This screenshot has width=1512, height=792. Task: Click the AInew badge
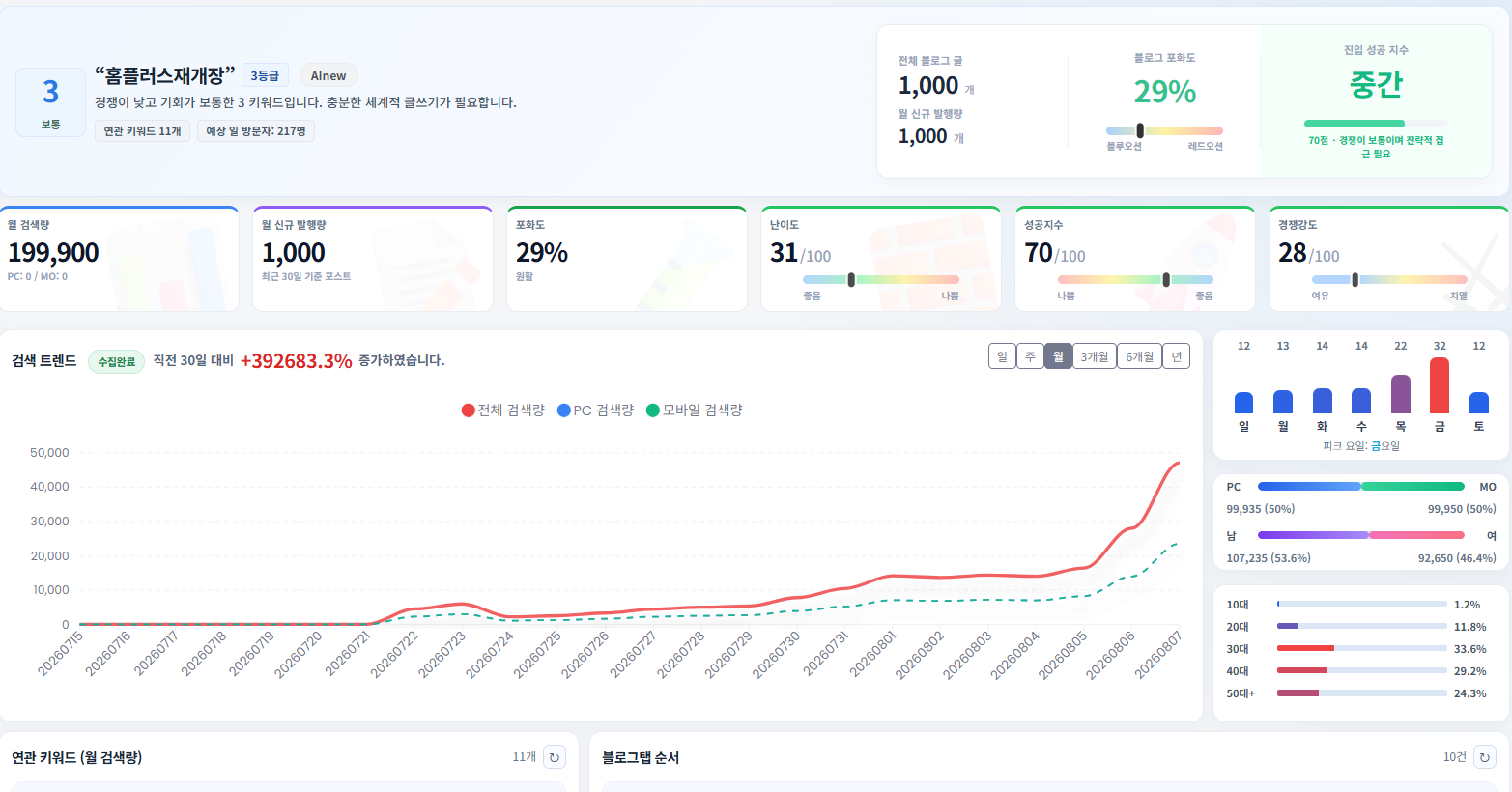(328, 75)
